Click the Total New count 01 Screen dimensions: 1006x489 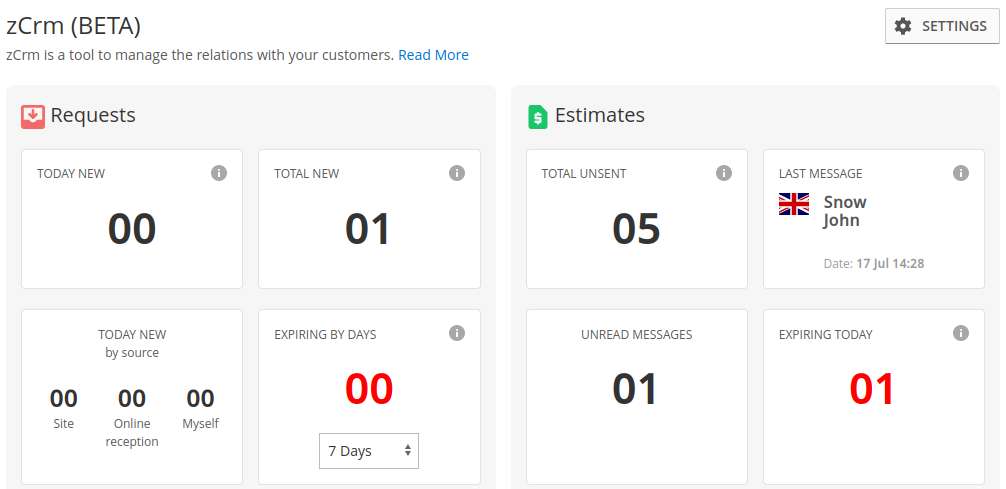point(368,229)
